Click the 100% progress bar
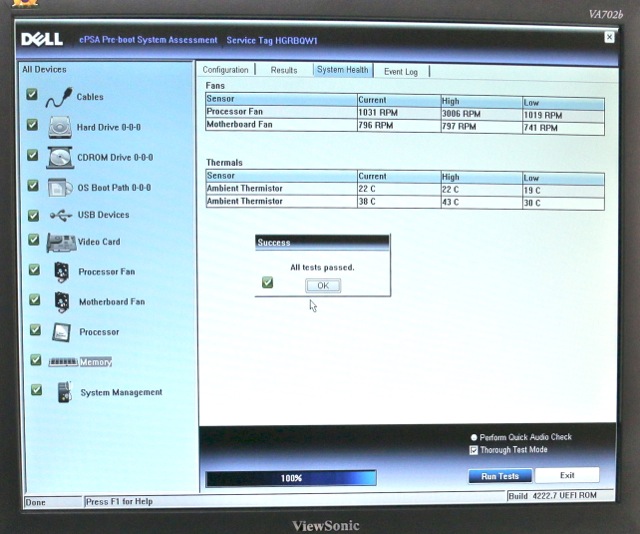This screenshot has width=640, height=534. click(291, 478)
